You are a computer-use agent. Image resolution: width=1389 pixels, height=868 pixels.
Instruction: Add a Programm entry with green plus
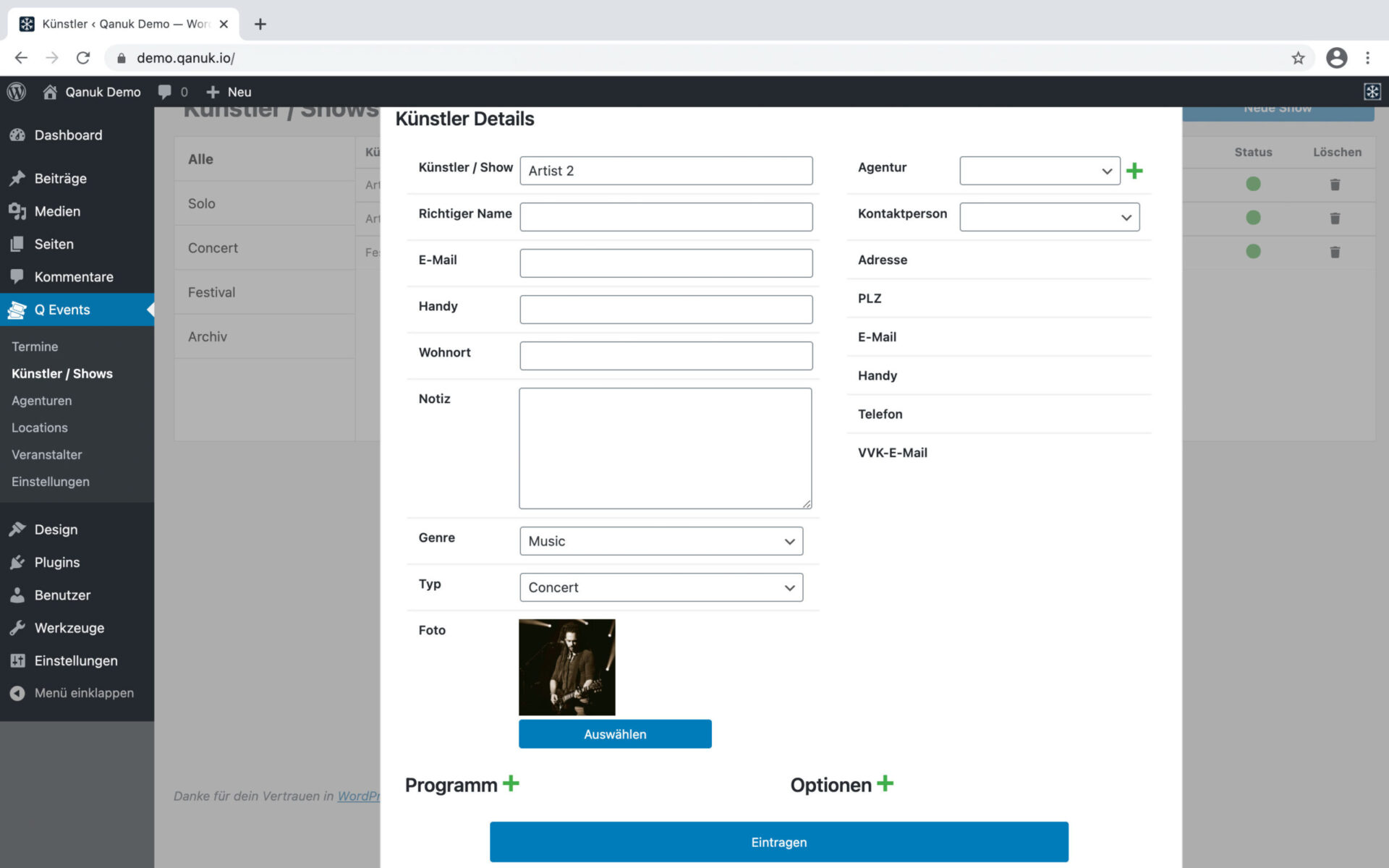pyautogui.click(x=511, y=783)
